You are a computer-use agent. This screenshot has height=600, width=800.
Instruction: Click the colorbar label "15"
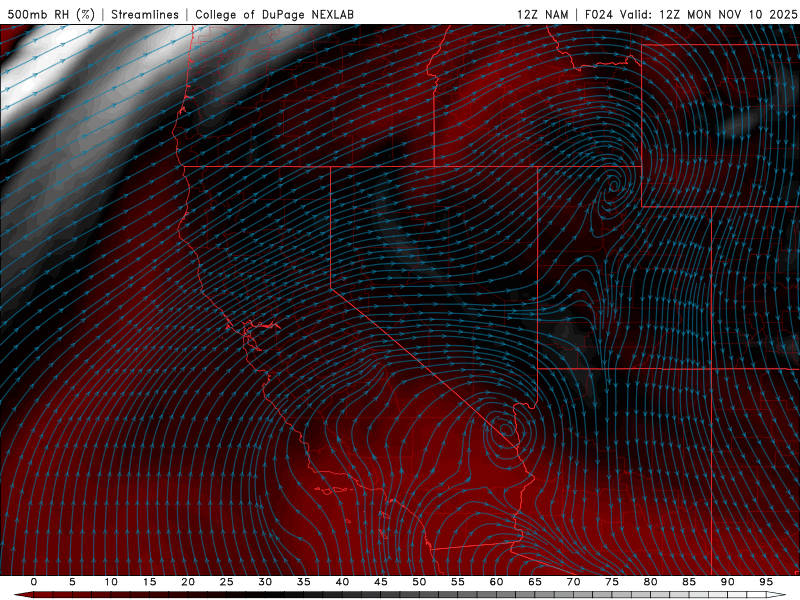pyautogui.click(x=149, y=582)
